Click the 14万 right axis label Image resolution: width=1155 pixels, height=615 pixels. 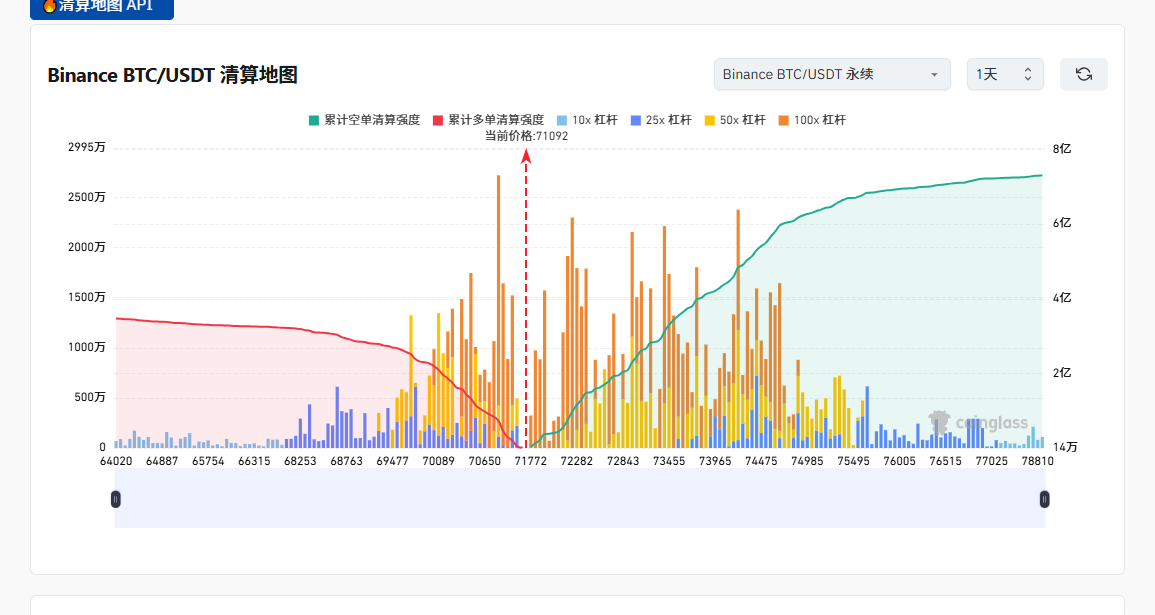pyautogui.click(x=1065, y=447)
